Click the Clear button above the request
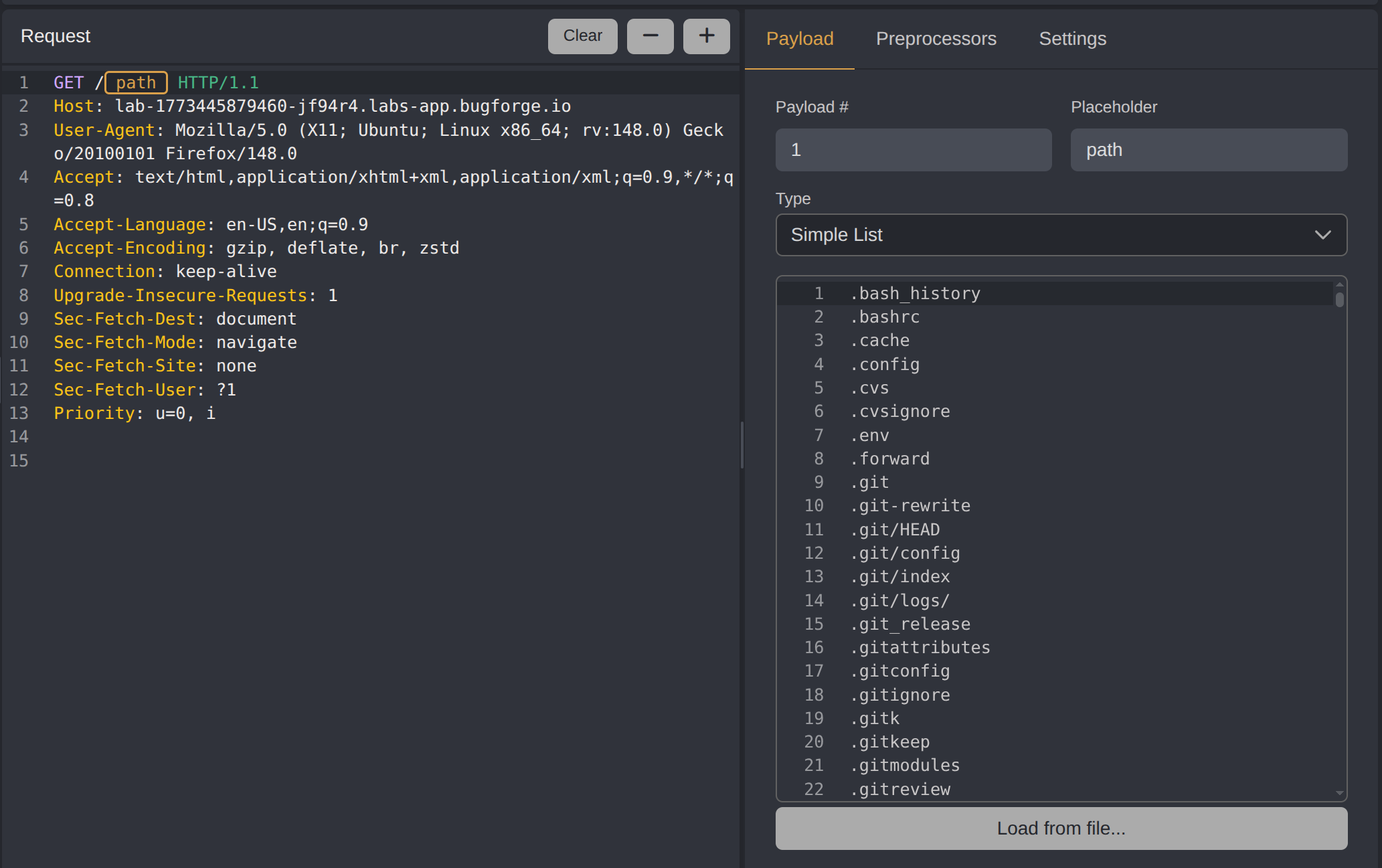1382x868 pixels. click(x=582, y=36)
